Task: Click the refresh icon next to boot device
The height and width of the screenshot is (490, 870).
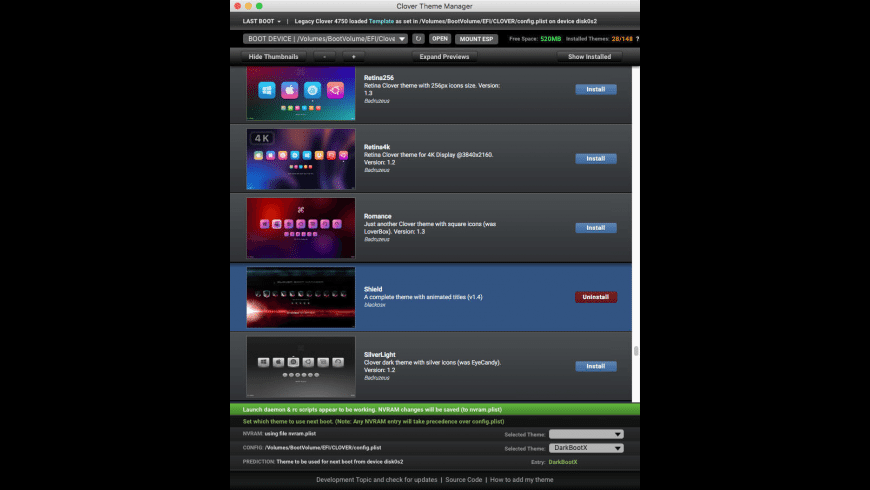Action: coord(418,39)
